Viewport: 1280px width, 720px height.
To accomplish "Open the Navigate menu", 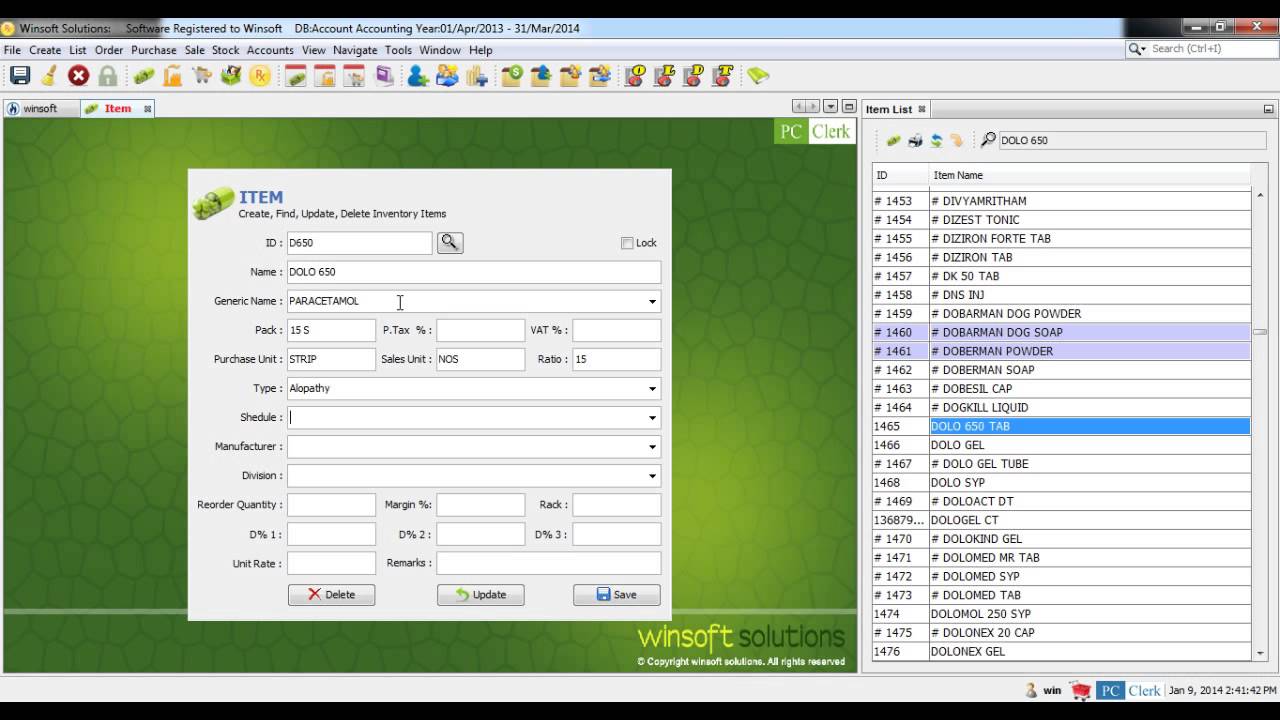I will click(x=355, y=50).
